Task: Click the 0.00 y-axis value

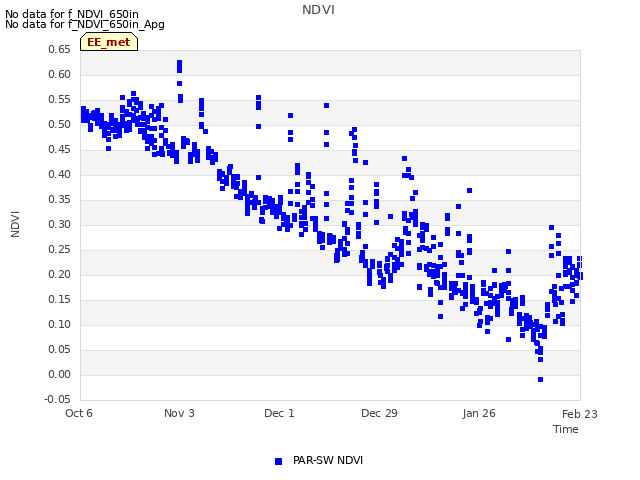Action: (59, 374)
